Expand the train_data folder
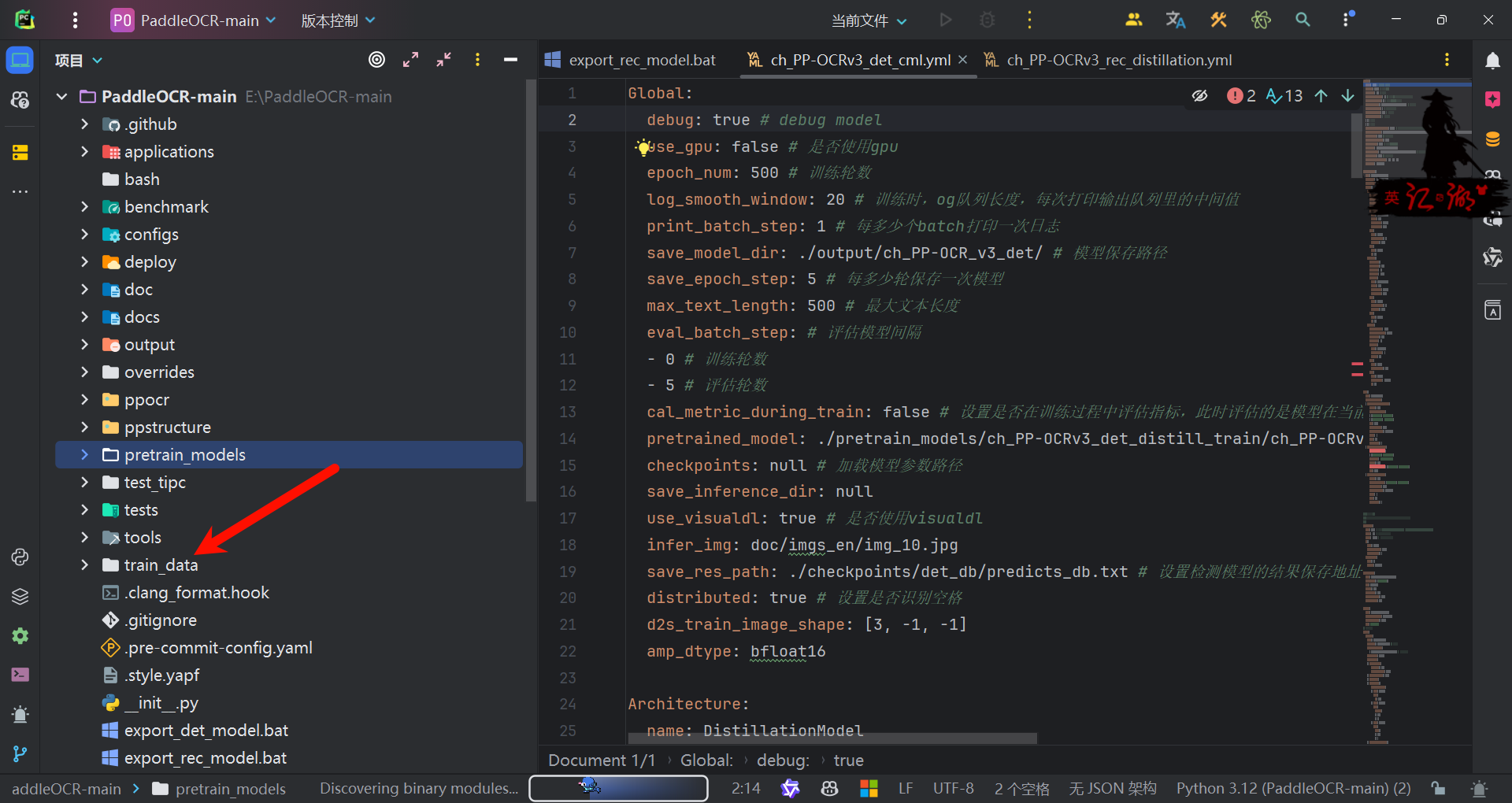Screen dimensions: 1512x803 click(x=84, y=565)
